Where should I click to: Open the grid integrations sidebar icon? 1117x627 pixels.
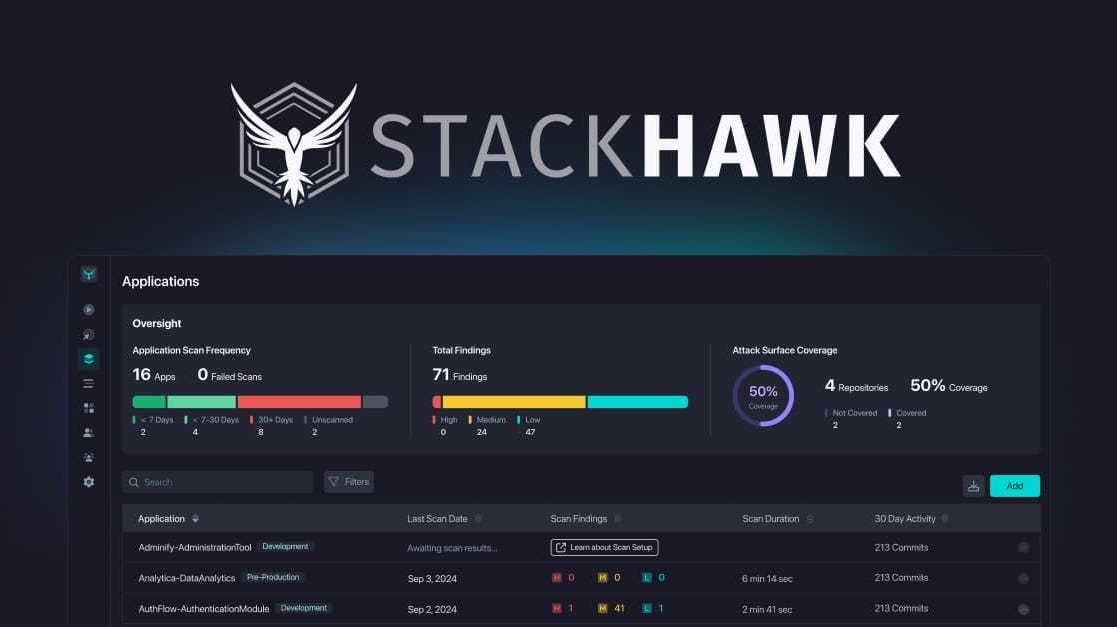pos(88,408)
